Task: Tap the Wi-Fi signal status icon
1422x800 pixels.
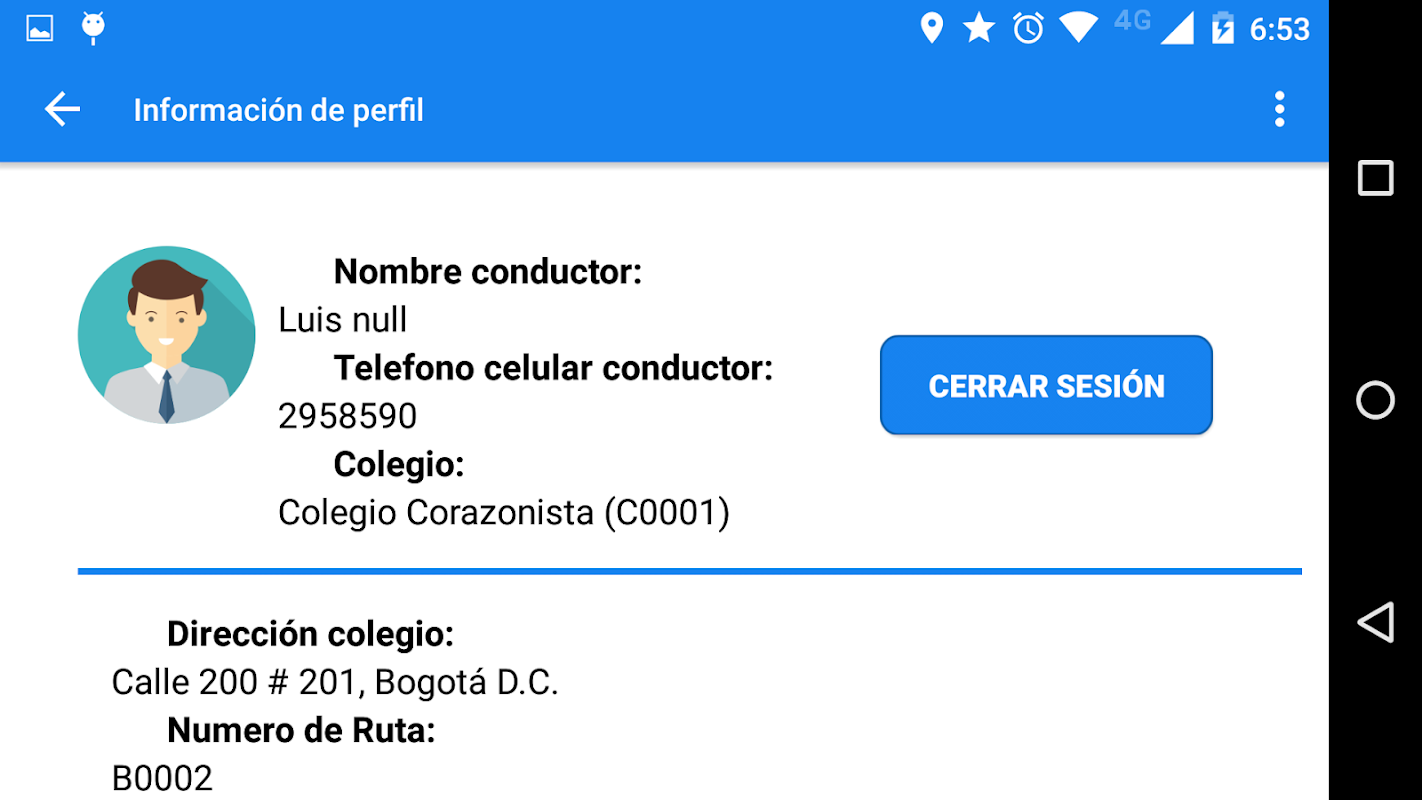Action: tap(1078, 28)
